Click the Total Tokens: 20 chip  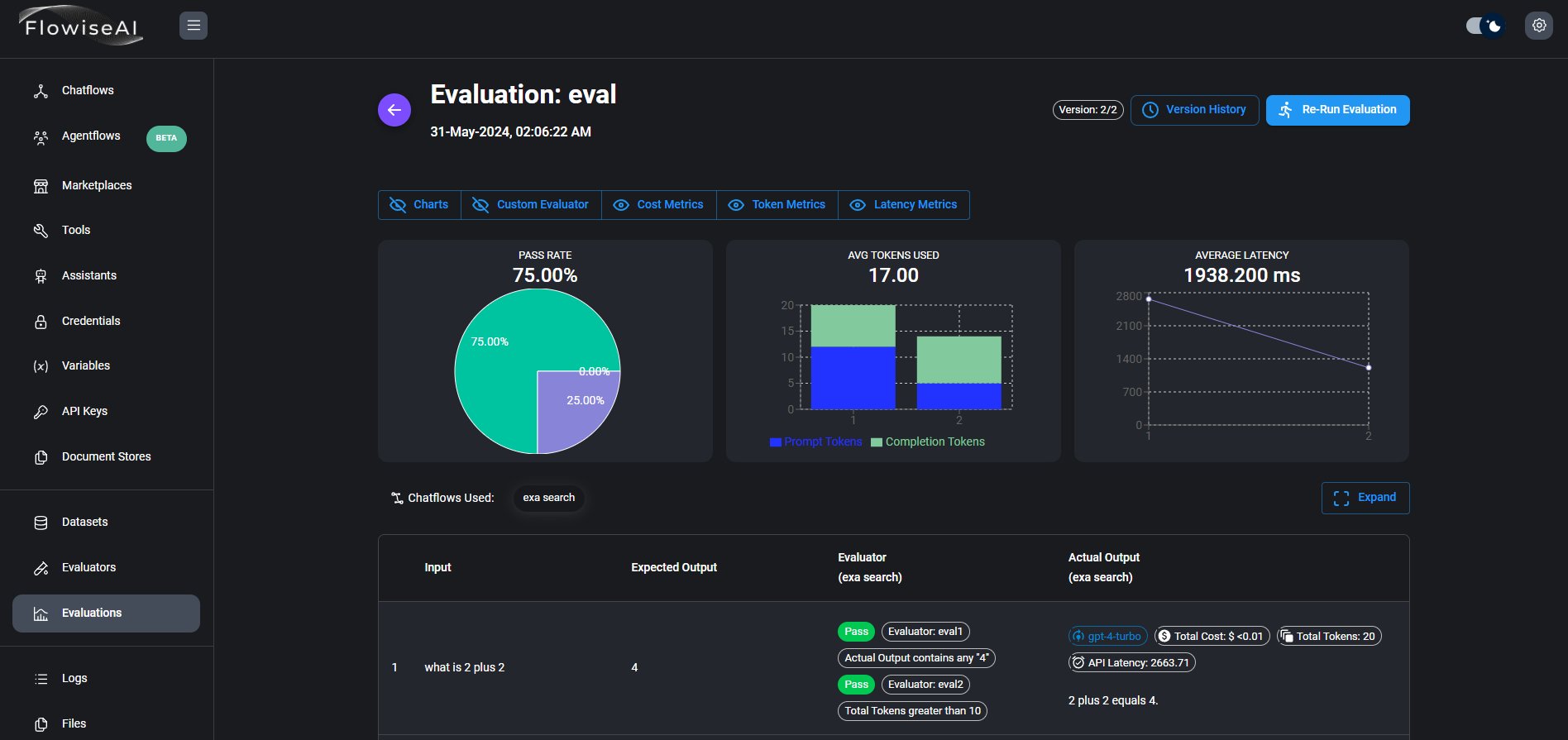tap(1329, 637)
